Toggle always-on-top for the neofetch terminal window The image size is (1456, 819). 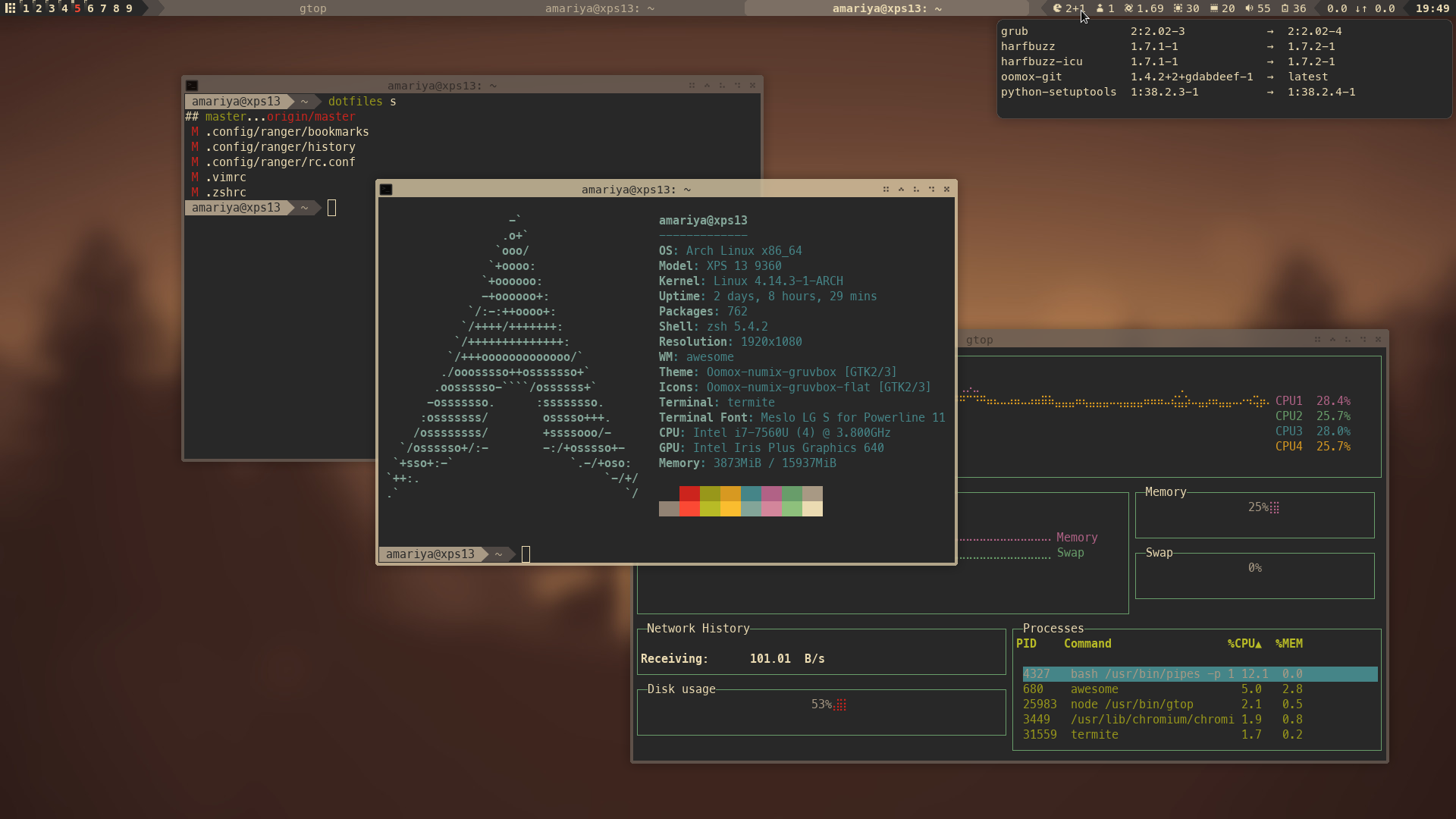931,190
